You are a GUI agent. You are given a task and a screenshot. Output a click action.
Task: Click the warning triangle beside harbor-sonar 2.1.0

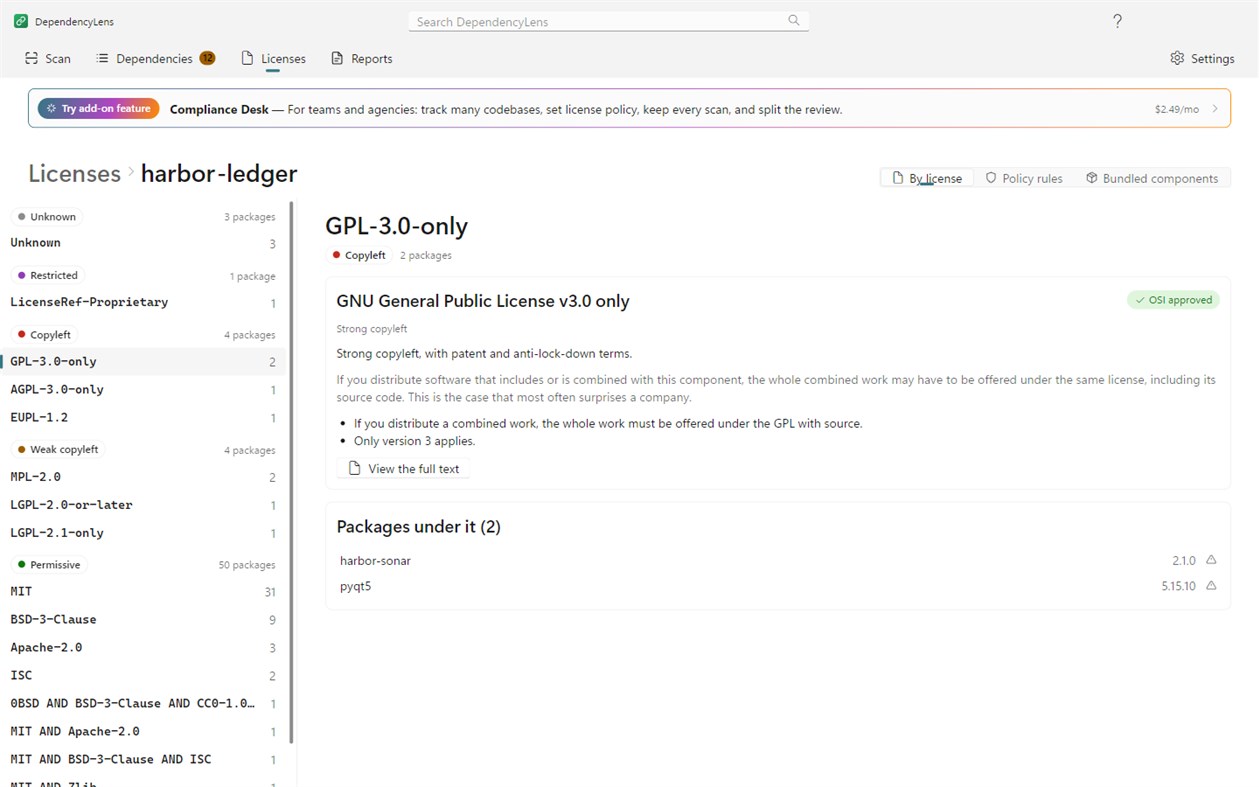(1211, 560)
